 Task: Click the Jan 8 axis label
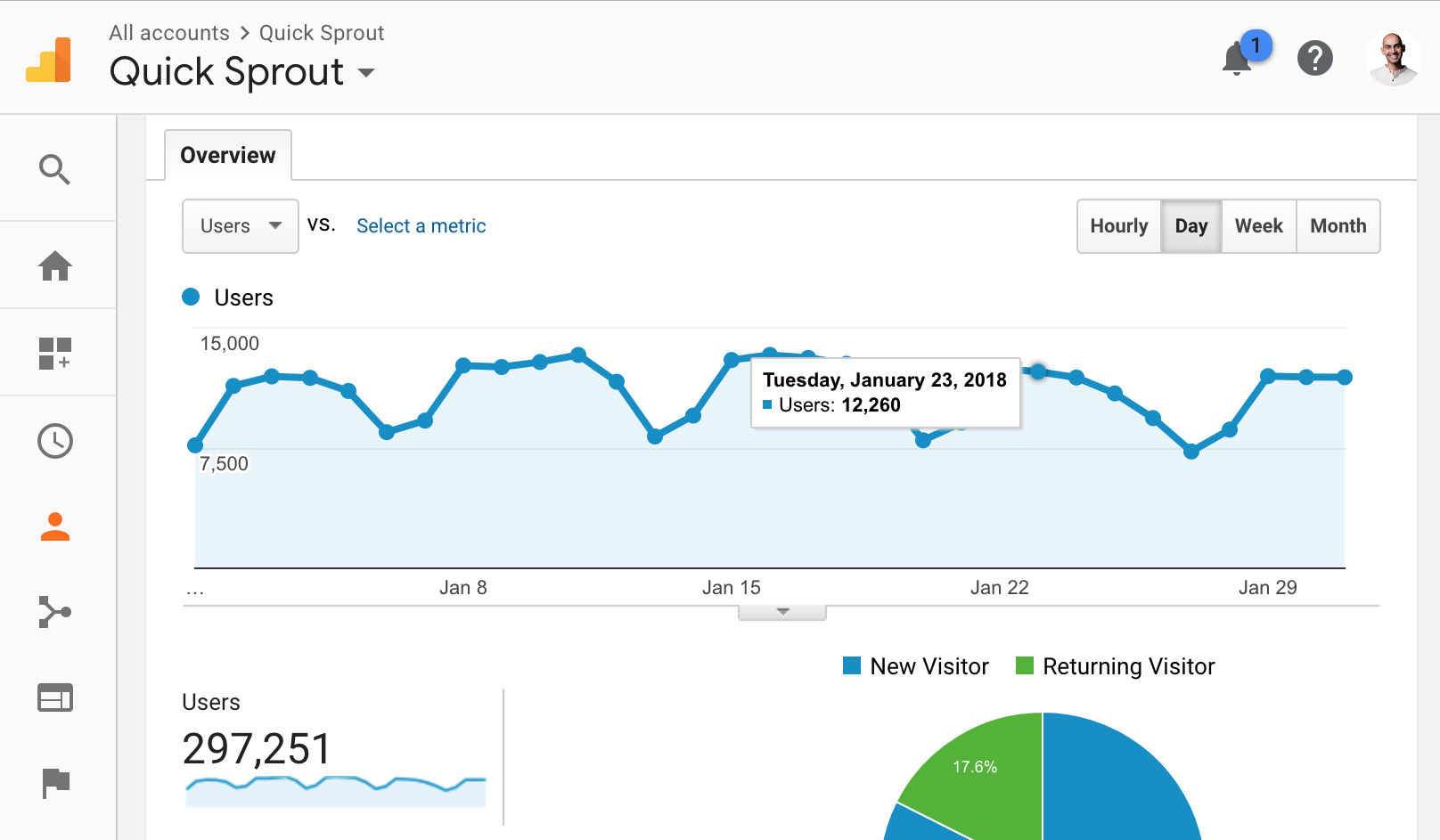click(463, 588)
